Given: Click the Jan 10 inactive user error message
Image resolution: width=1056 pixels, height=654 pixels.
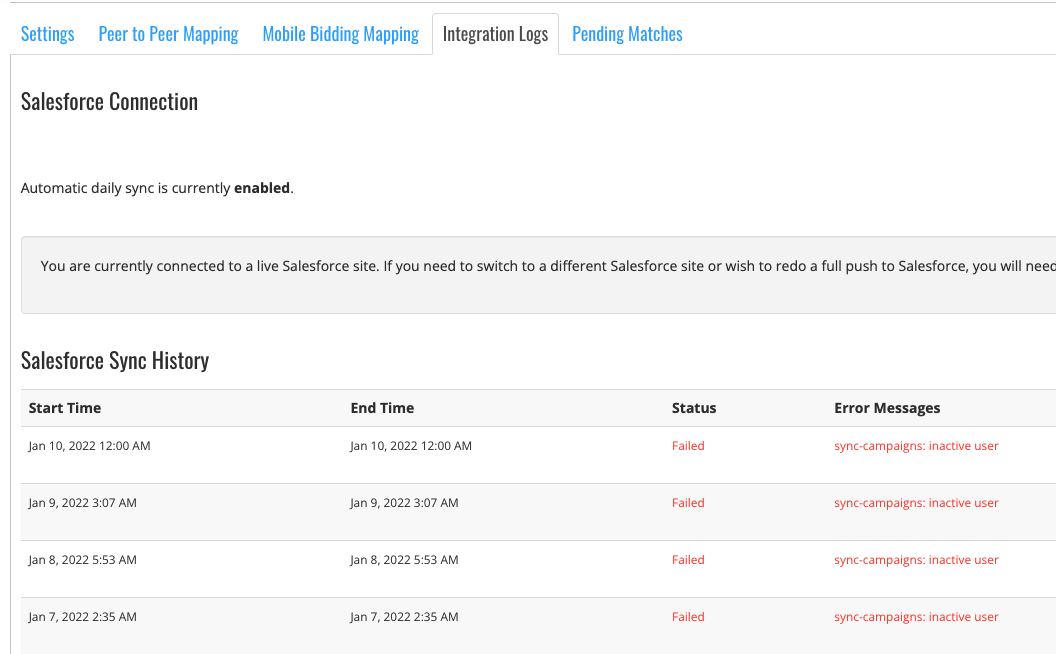Looking at the screenshot, I should coord(916,446).
